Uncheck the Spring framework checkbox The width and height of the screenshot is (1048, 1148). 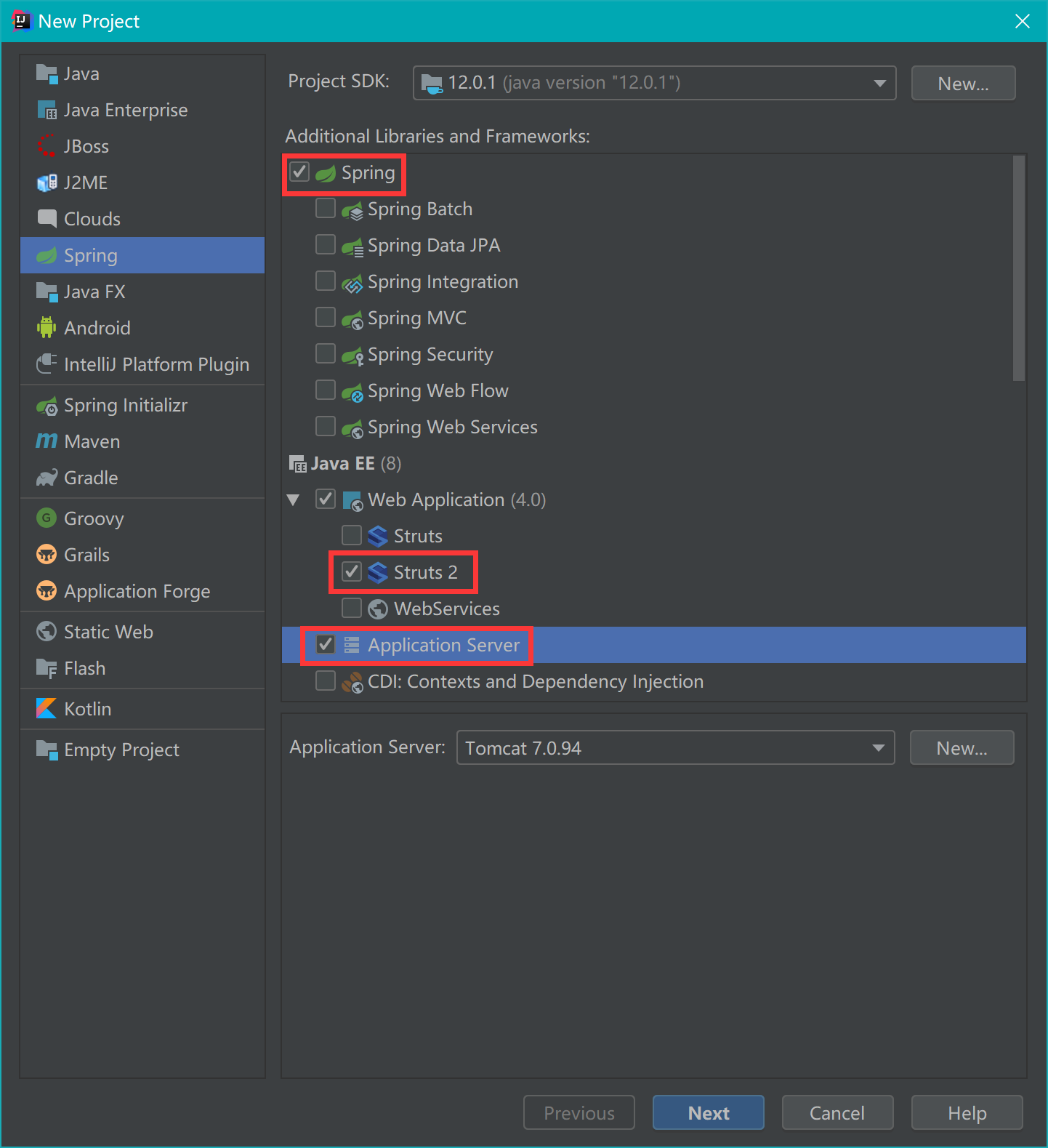299,172
